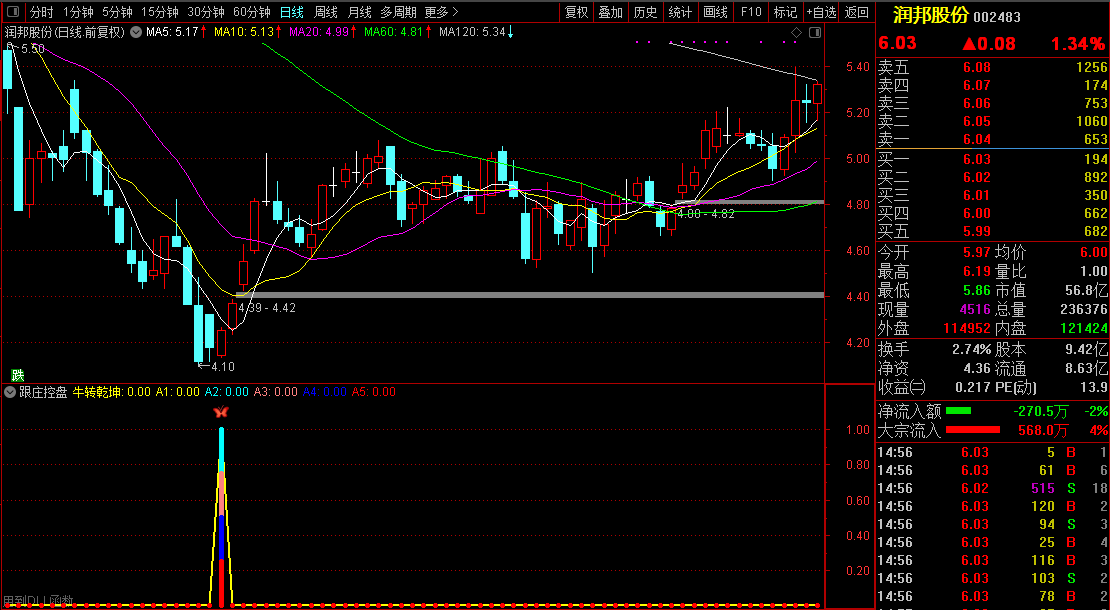Click the gray 4.39-4.42 gap bar
The image size is (1110, 610).
click(x=530, y=295)
